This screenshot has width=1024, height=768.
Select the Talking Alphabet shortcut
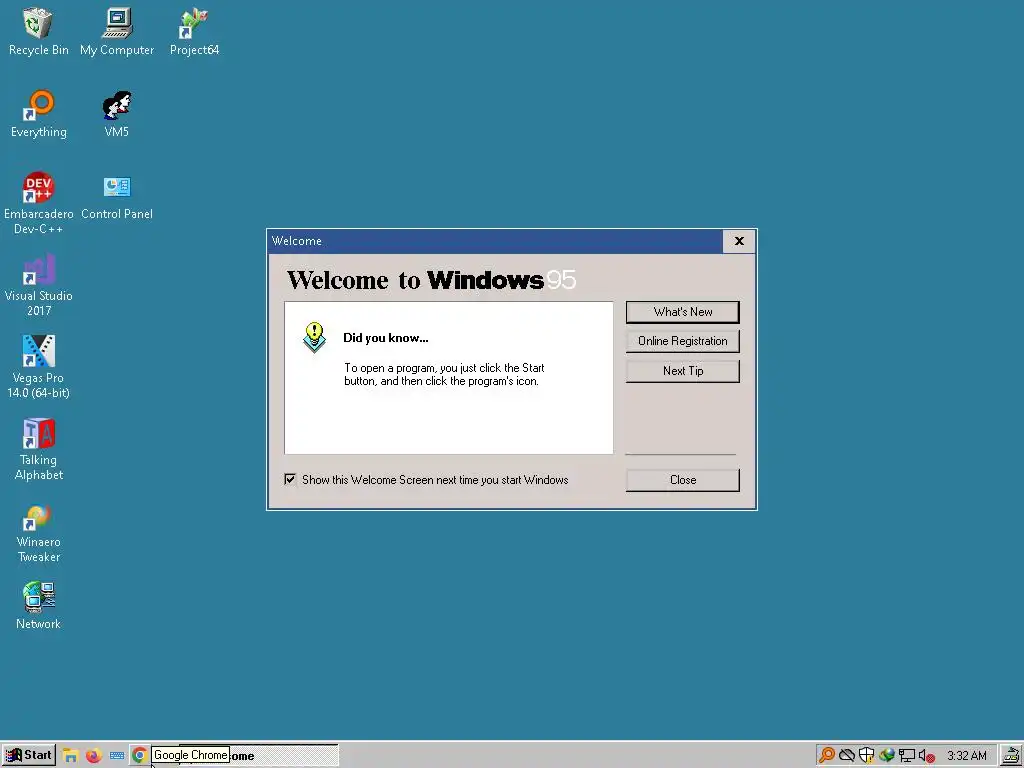point(39,449)
